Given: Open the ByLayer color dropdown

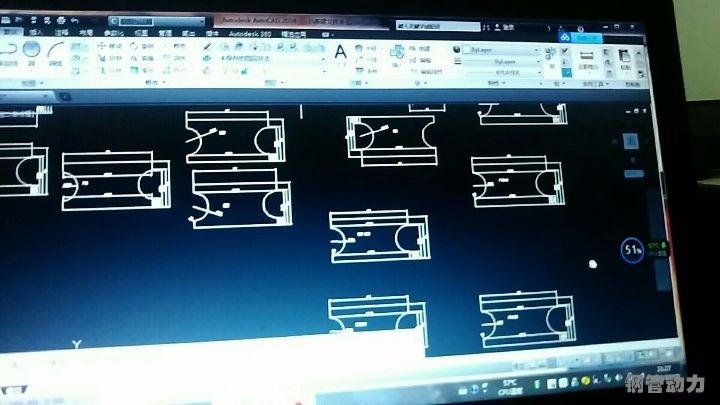Looking at the screenshot, I should click(500, 48).
